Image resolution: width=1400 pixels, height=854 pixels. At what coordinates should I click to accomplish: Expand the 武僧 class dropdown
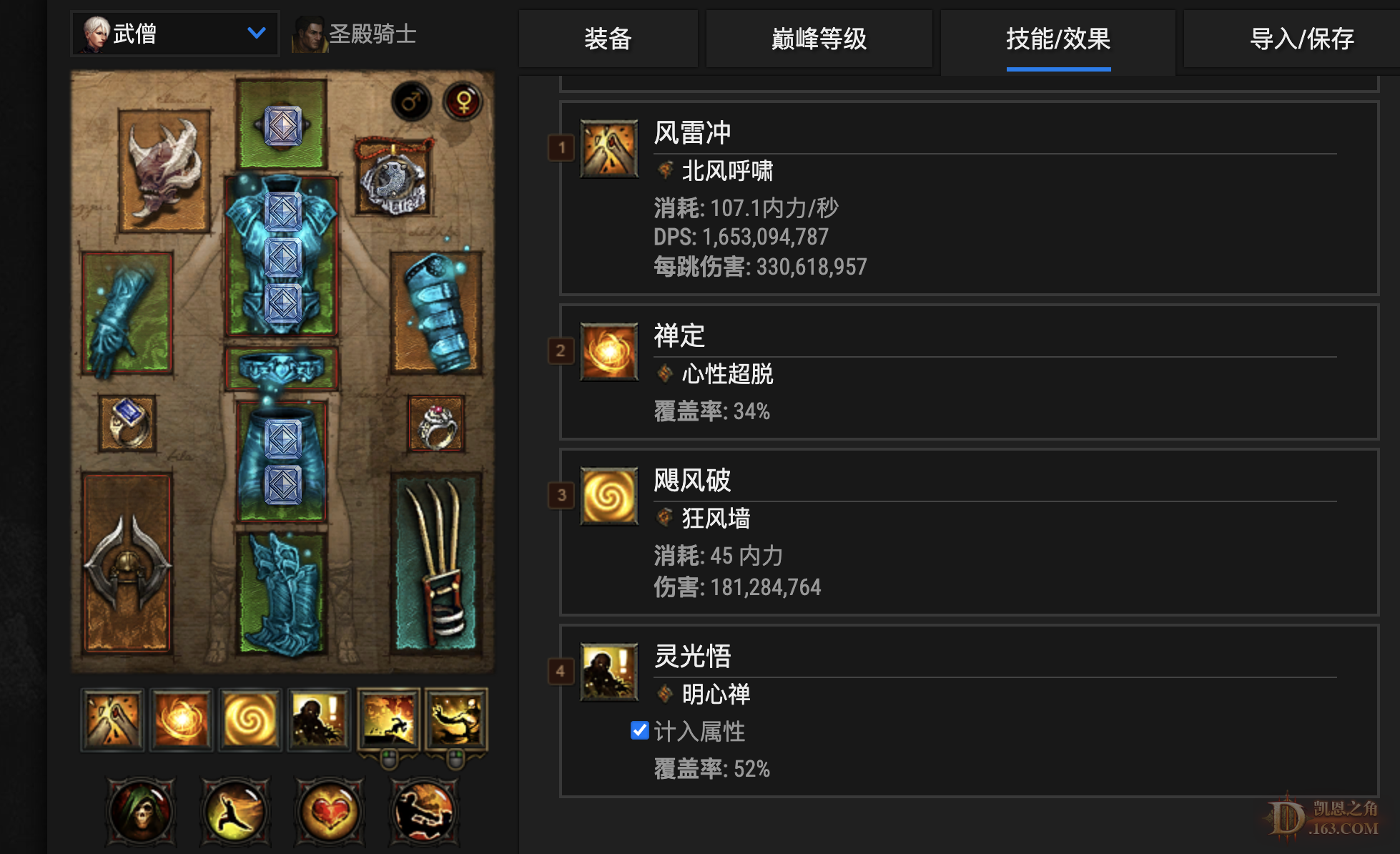174,34
